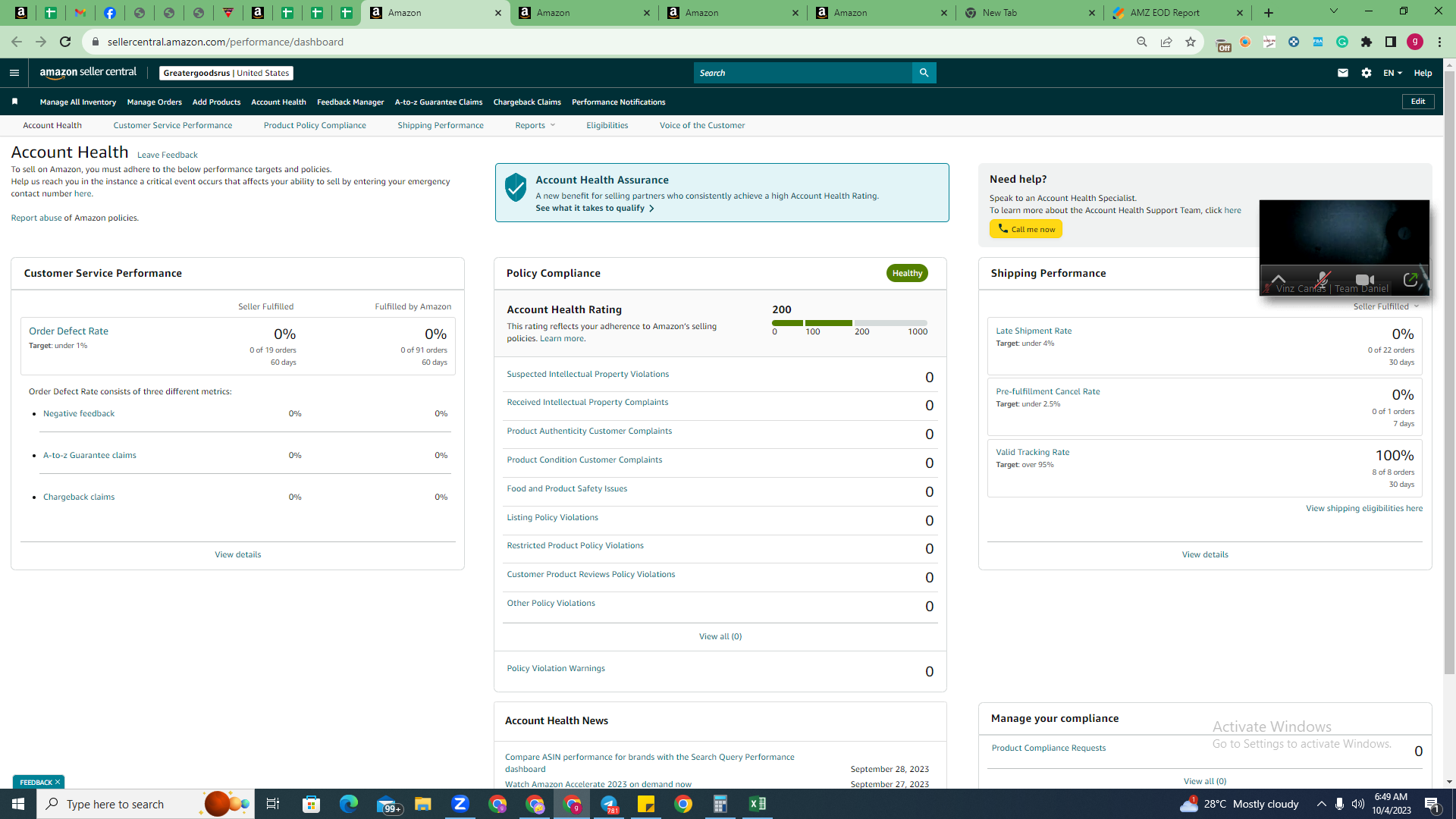Open the Seller Fulfilled dropdown in Shipping Performance

pos(1386,306)
